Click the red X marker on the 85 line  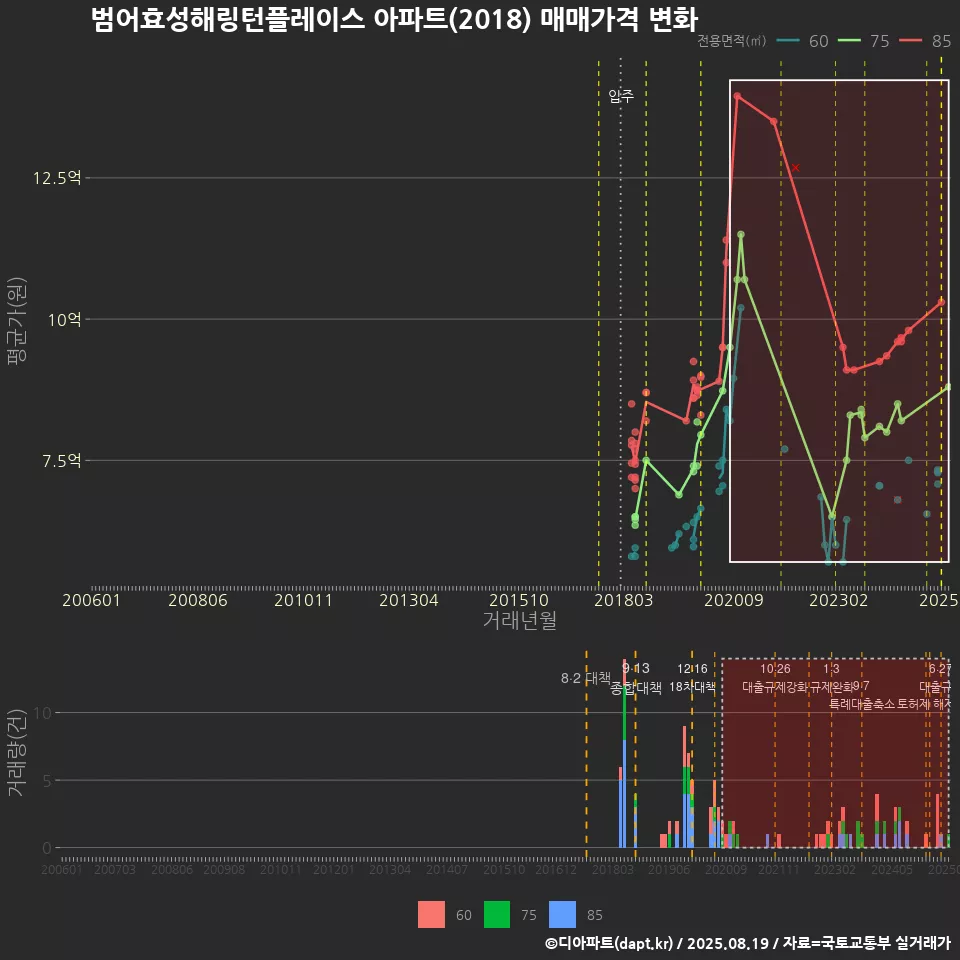click(795, 167)
